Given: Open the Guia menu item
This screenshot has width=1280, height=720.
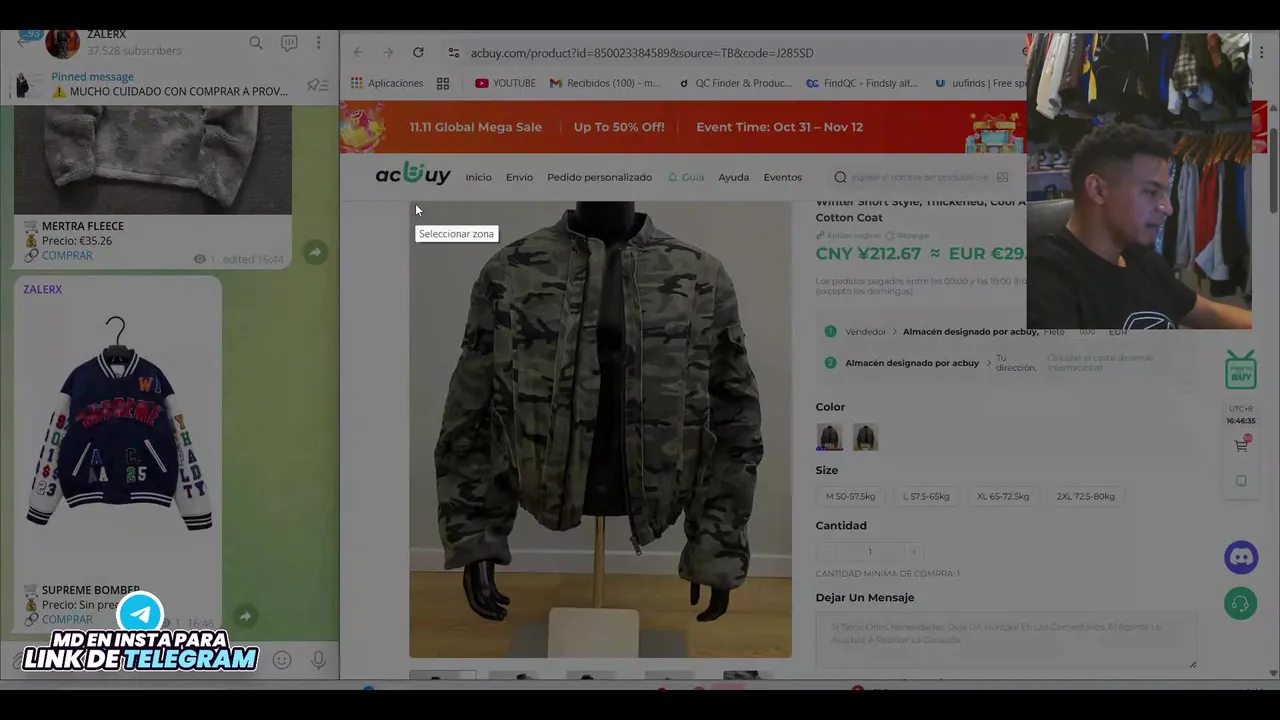Looking at the screenshot, I should 686,177.
